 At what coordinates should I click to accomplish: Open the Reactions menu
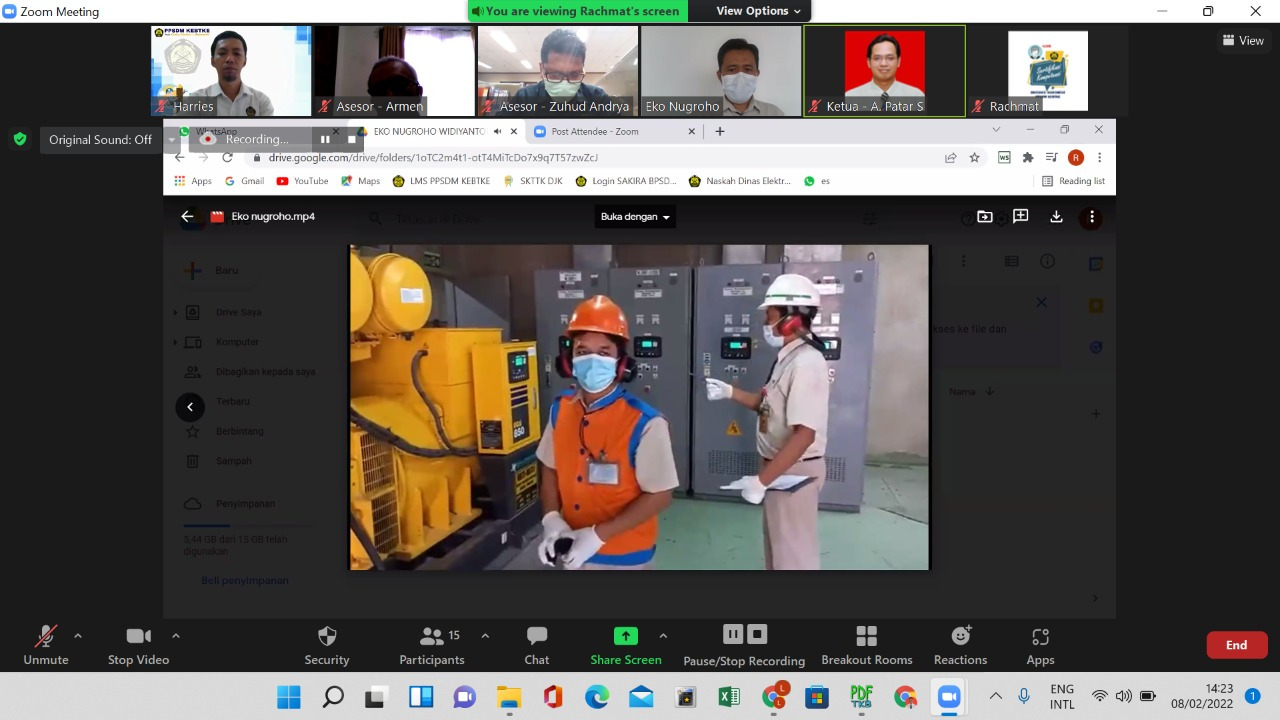pos(961,646)
